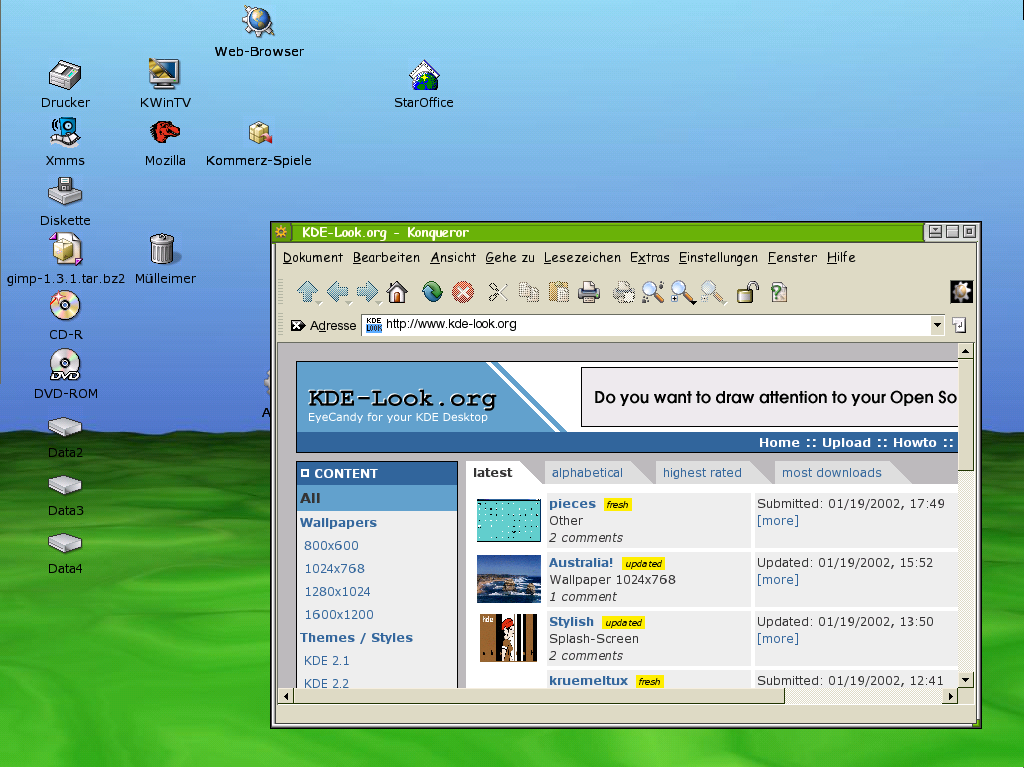This screenshot has width=1024, height=768.
Task: Click the What's This help icon
Action: pos(778,292)
